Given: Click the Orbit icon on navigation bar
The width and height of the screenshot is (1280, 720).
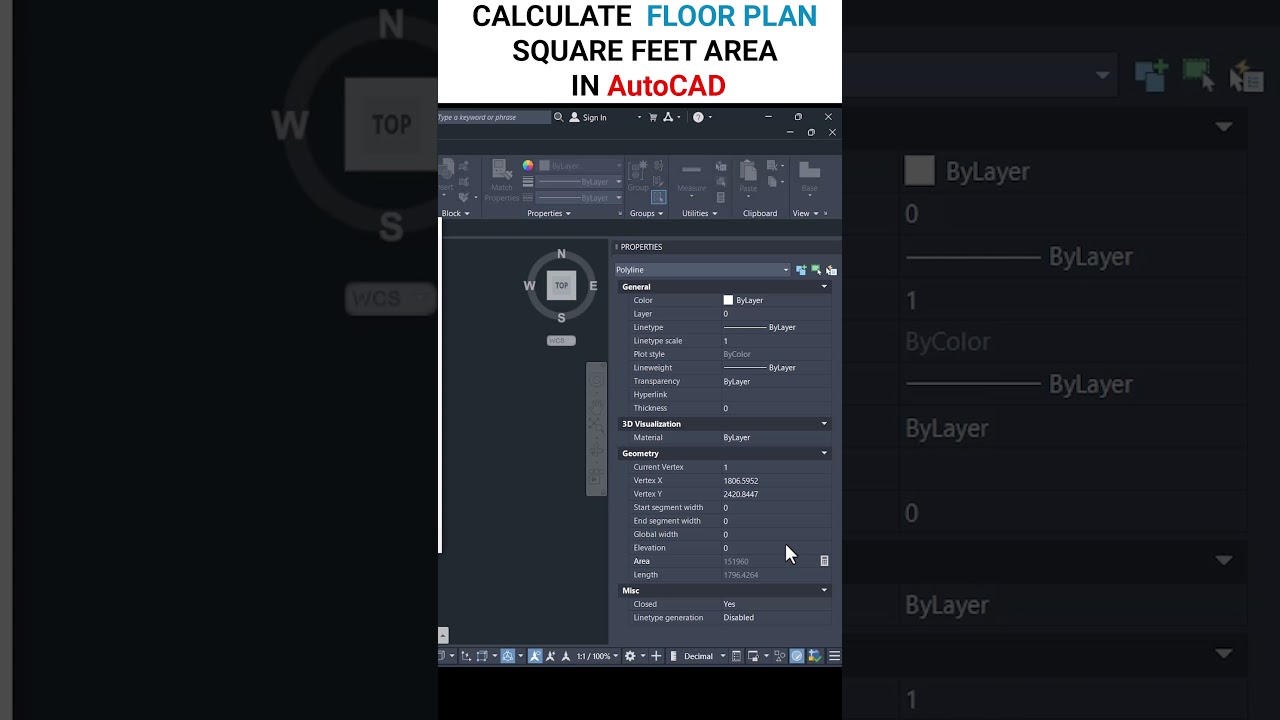Looking at the screenshot, I should 597,450.
